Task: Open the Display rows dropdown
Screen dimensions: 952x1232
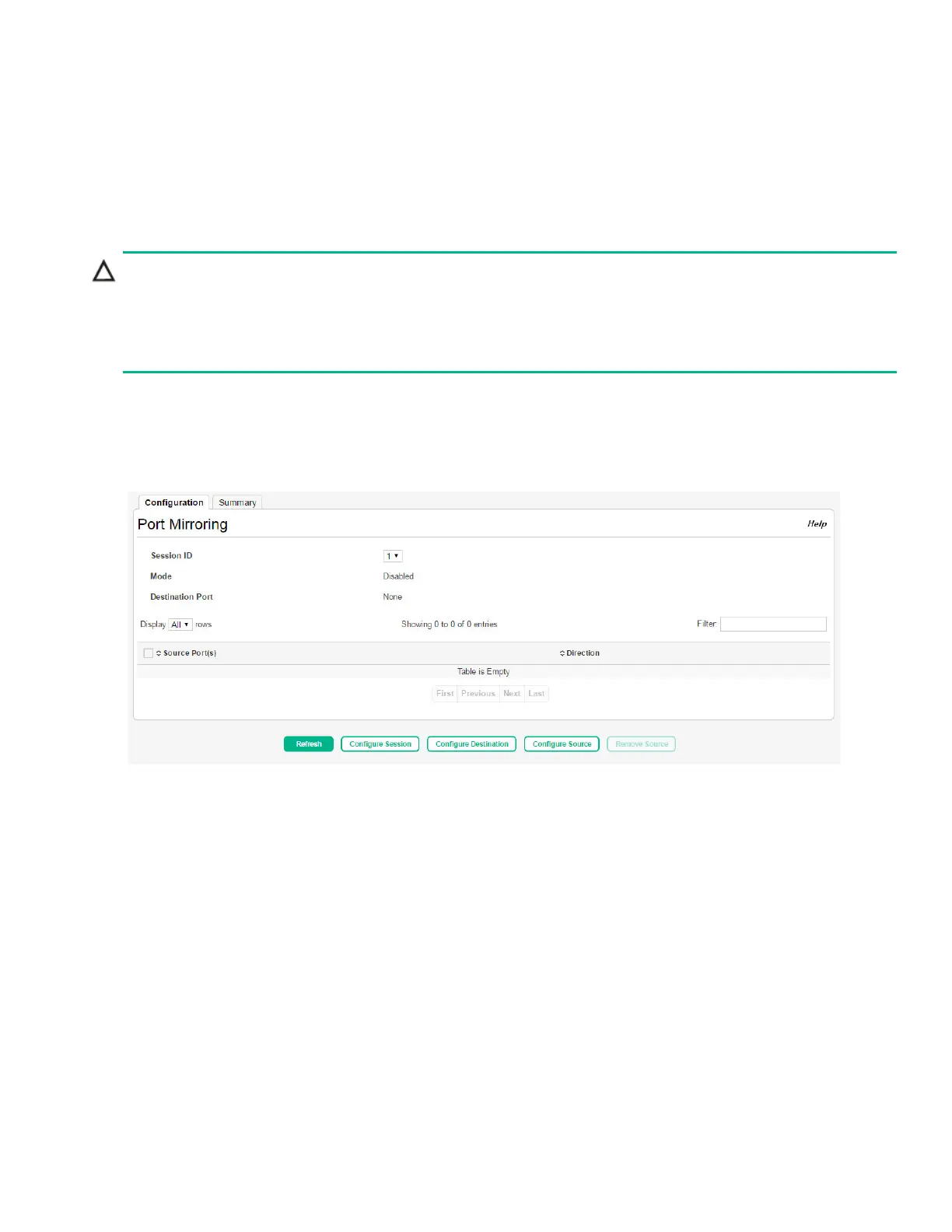Action: (x=180, y=625)
